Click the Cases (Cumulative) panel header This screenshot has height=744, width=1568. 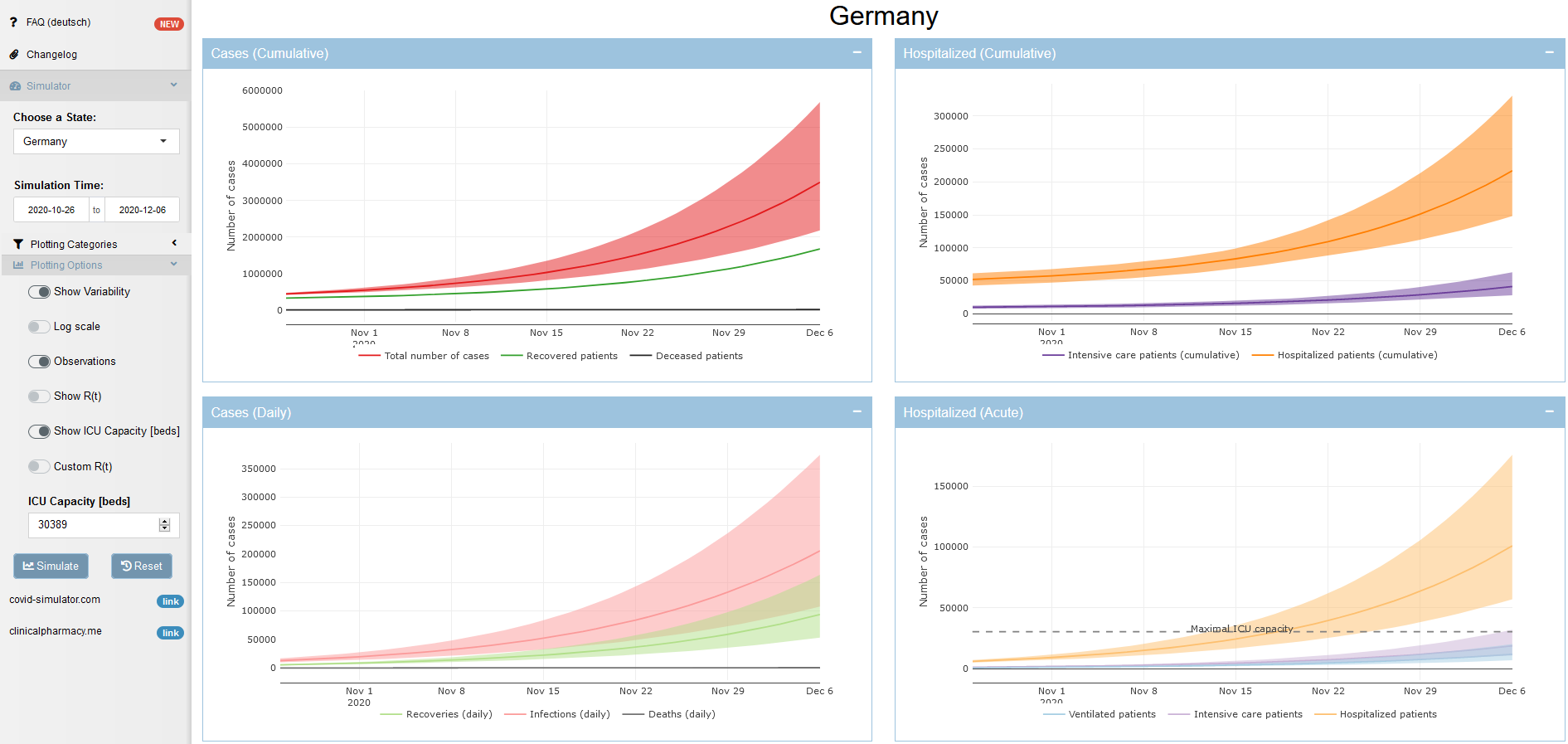537,53
